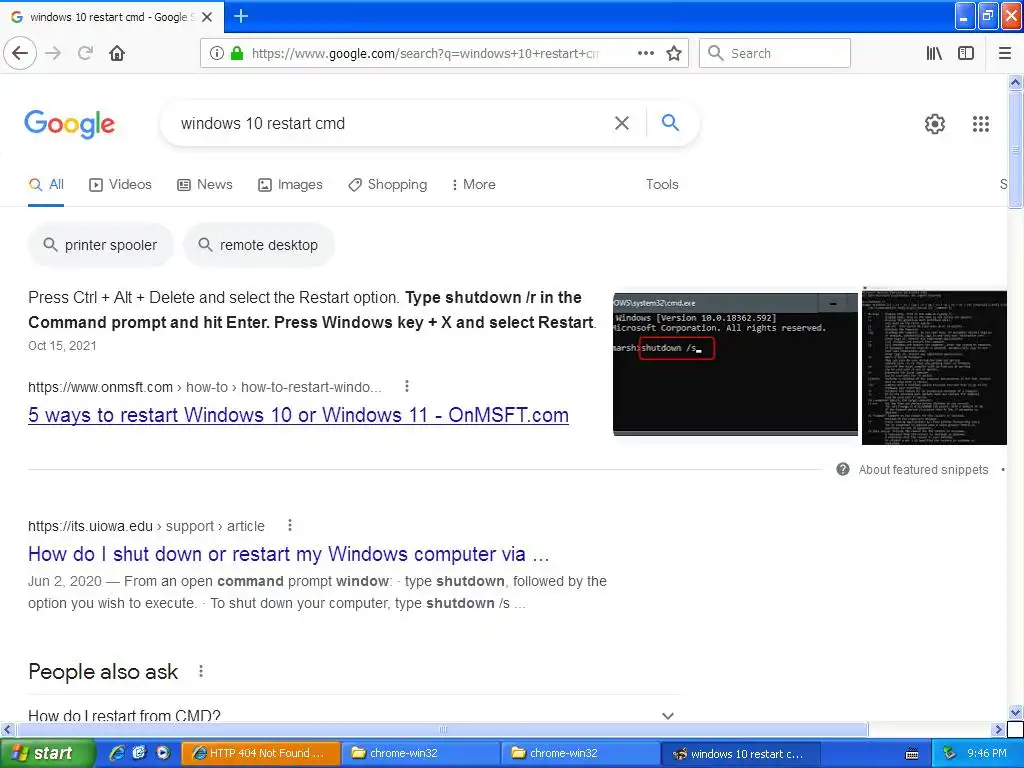Click the horizontal scrollbar thumb

pyautogui.click(x=442, y=729)
